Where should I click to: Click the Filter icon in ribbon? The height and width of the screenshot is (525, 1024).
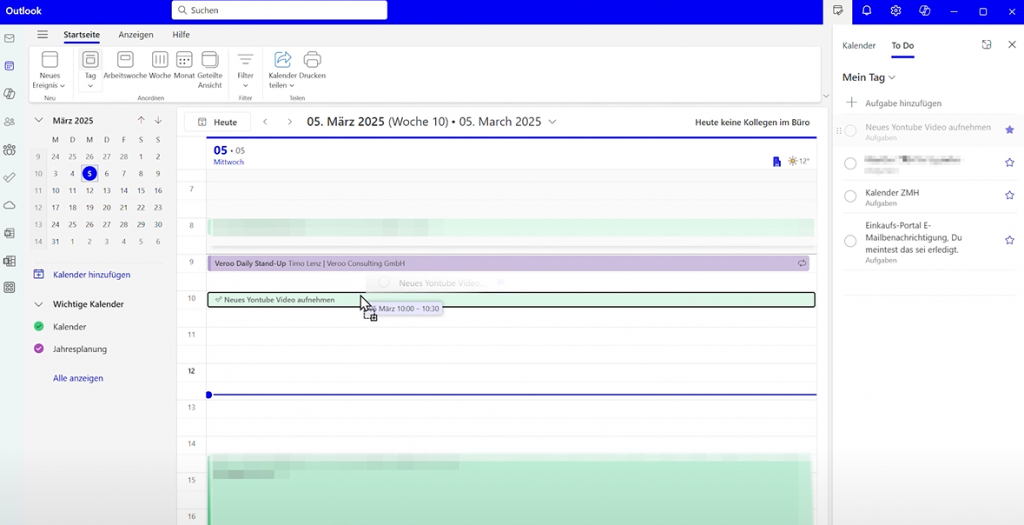[246, 59]
